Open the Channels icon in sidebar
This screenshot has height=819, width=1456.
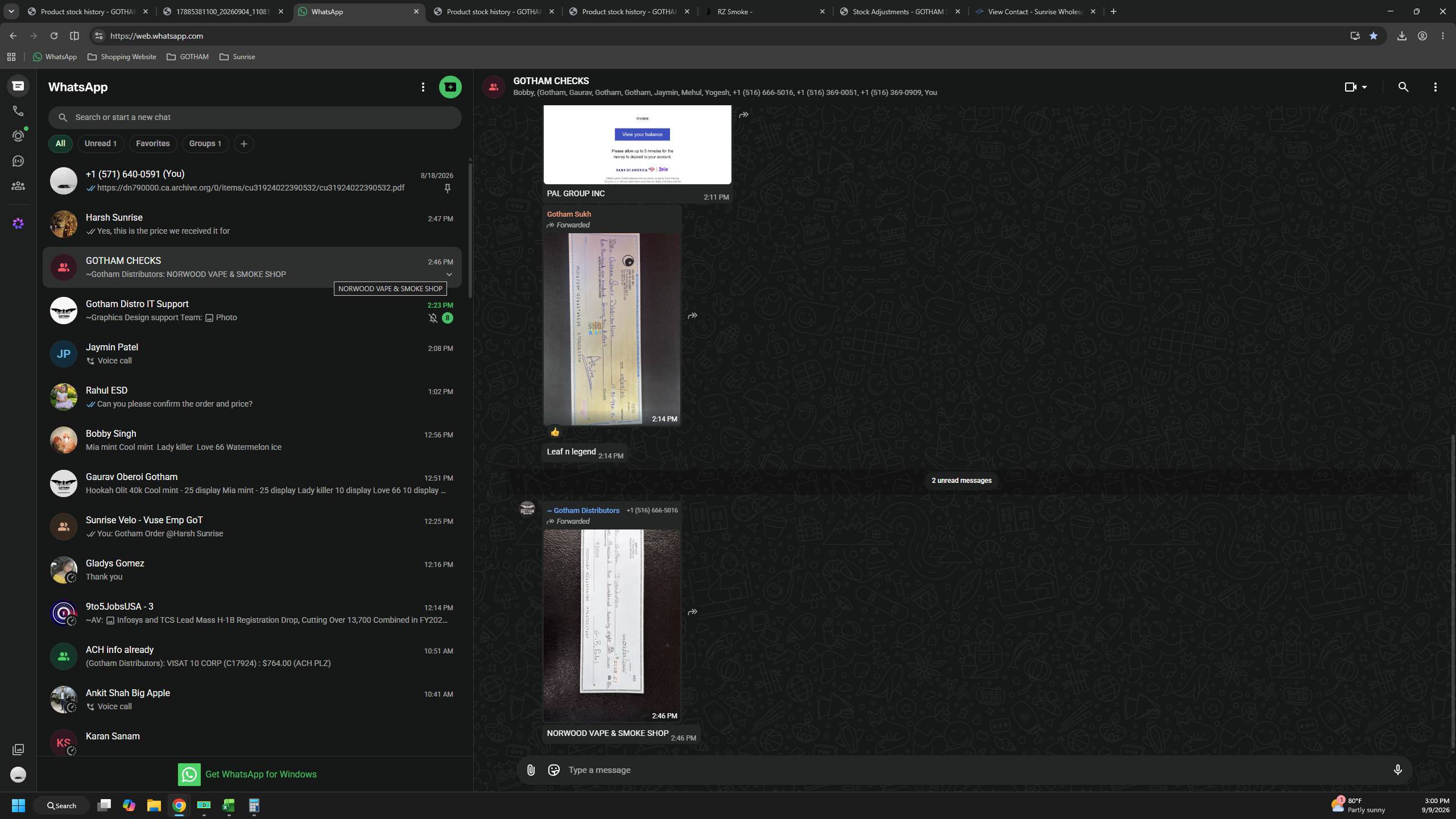click(18, 161)
